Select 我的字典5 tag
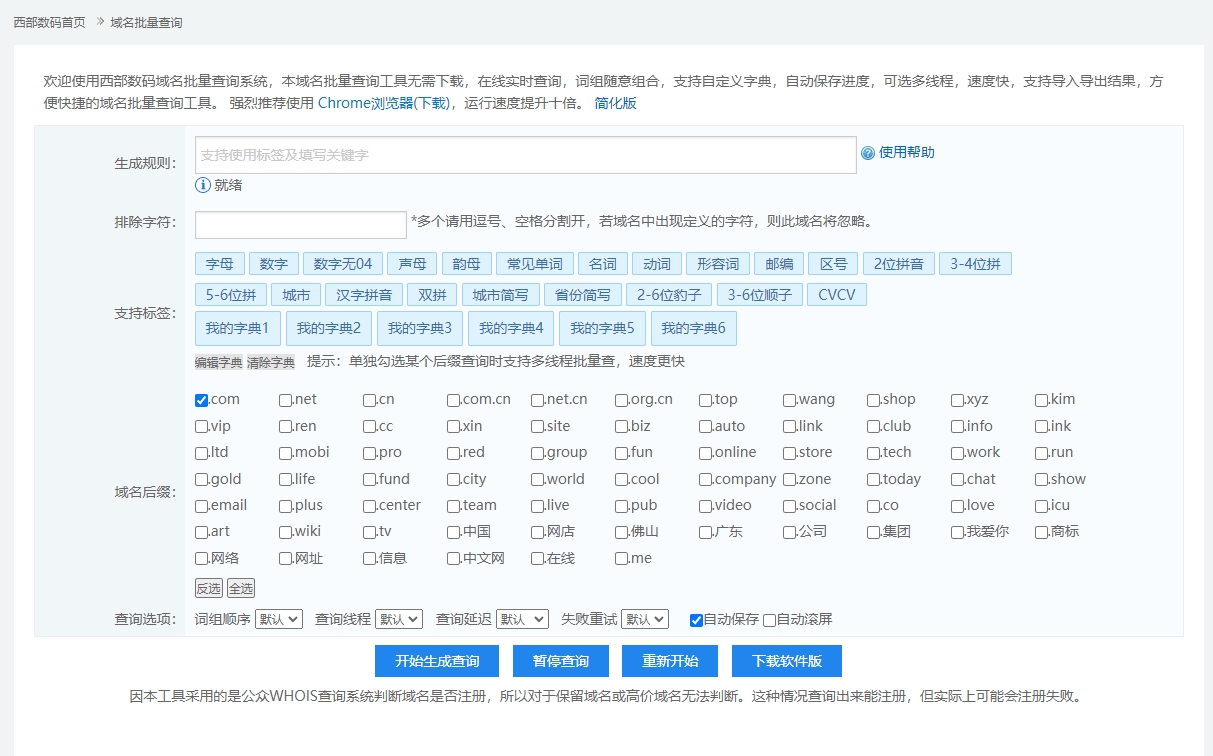 602,328
